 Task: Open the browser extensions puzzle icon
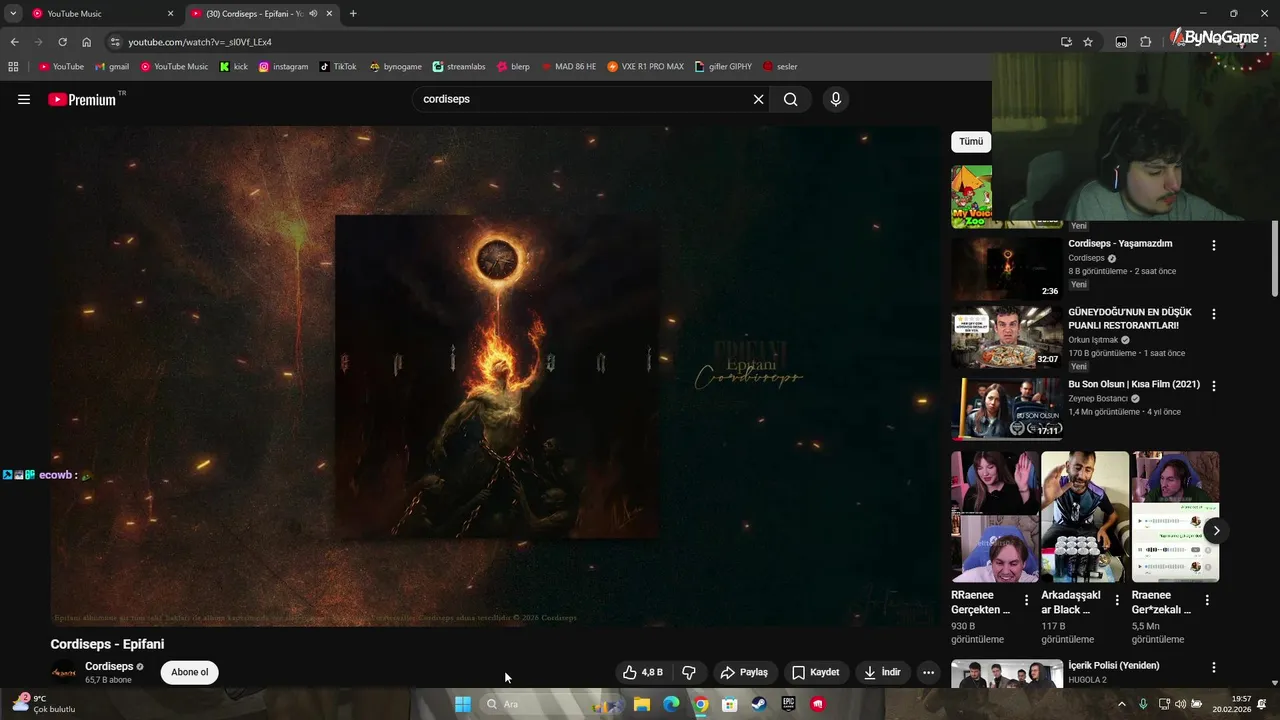click(x=1146, y=42)
